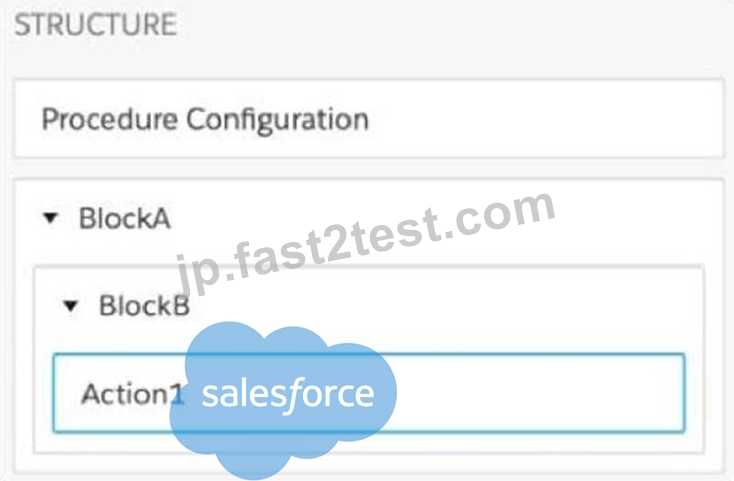Image resolution: width=734 pixels, height=481 pixels.
Task: Click the bottom lobe of Salesforce cloud
Action: [x=255, y=461]
